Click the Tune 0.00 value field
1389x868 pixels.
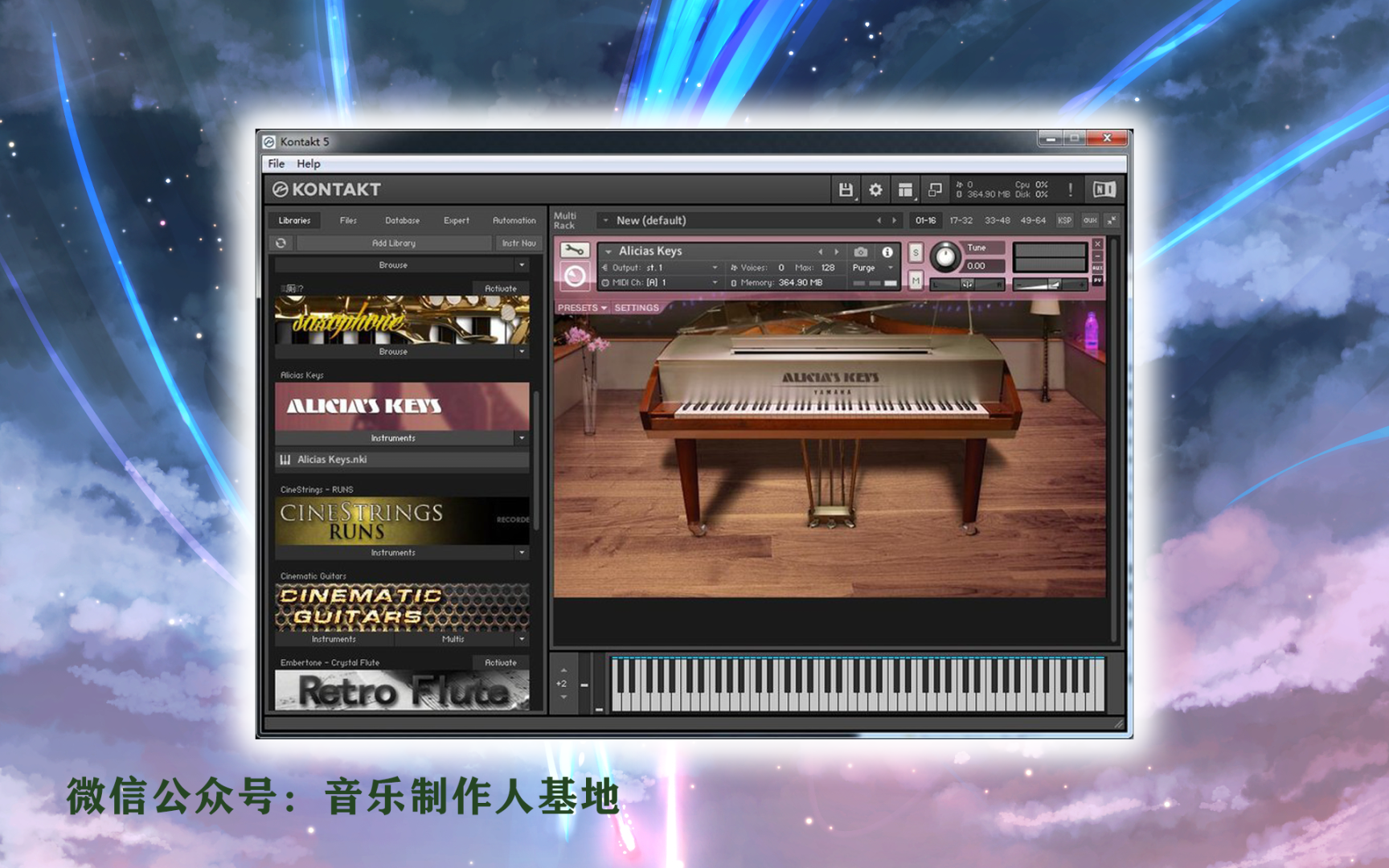click(x=984, y=266)
